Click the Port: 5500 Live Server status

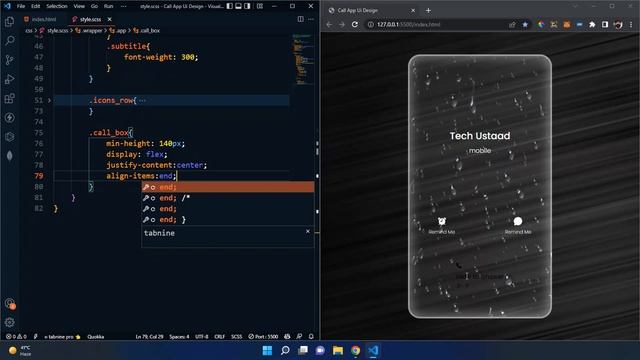pos(263,337)
